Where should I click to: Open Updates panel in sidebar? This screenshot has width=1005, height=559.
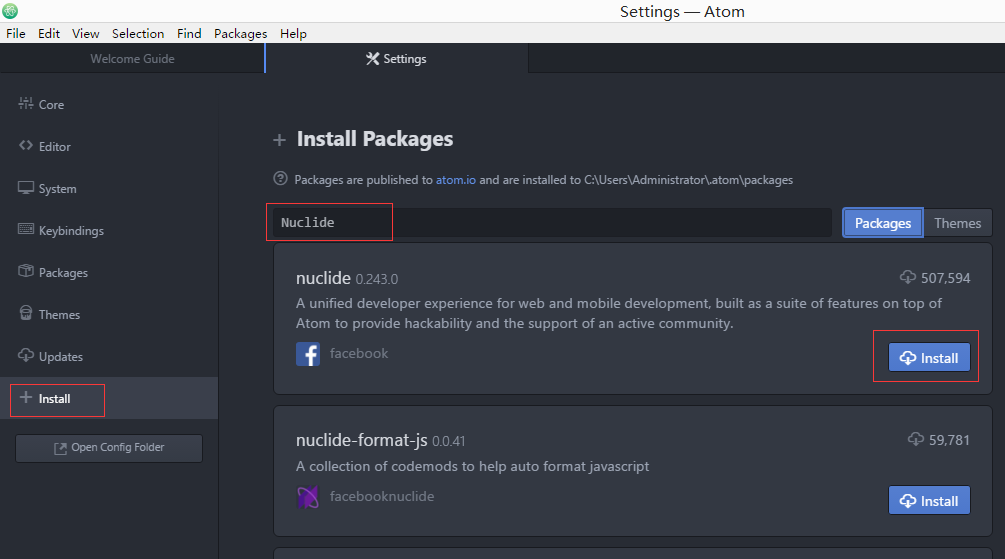[109, 356]
